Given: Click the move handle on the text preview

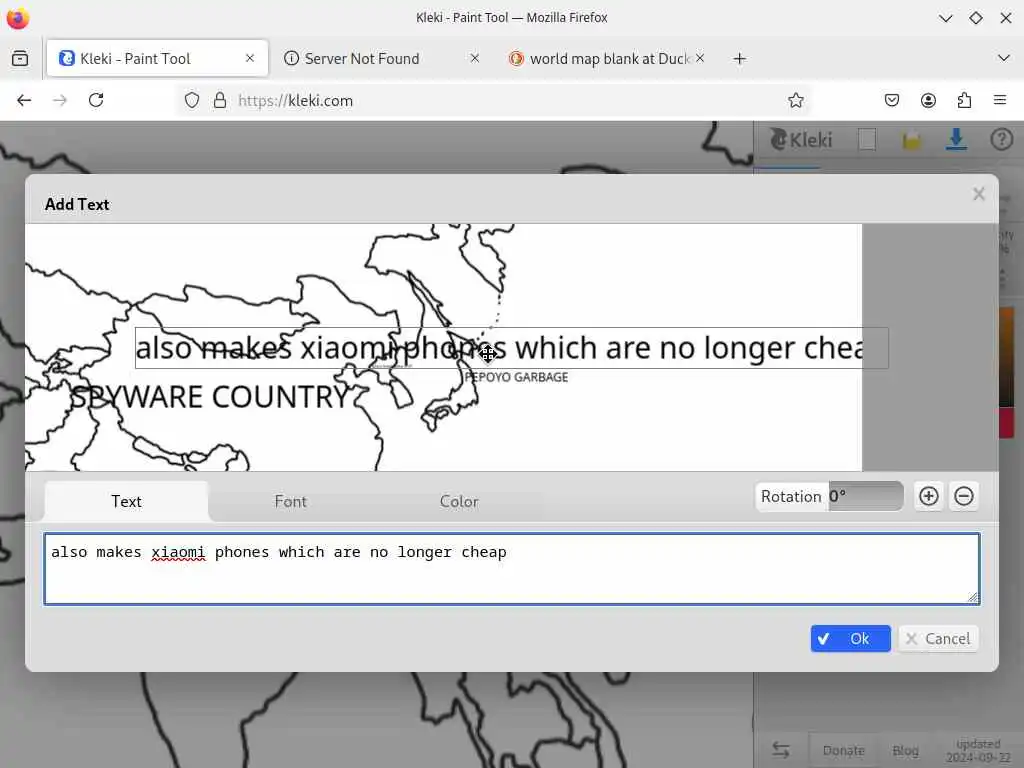Looking at the screenshot, I should [x=488, y=353].
